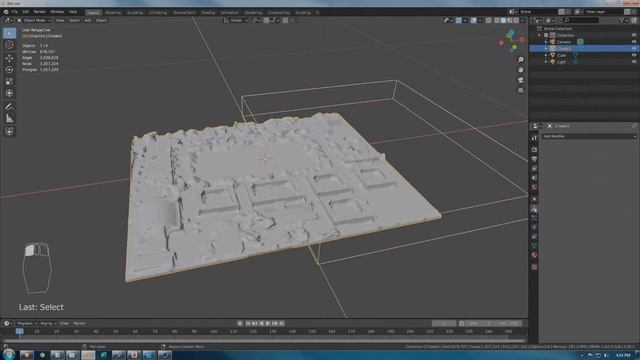Open the Render menu
The width and height of the screenshot is (640, 360).
40,12
